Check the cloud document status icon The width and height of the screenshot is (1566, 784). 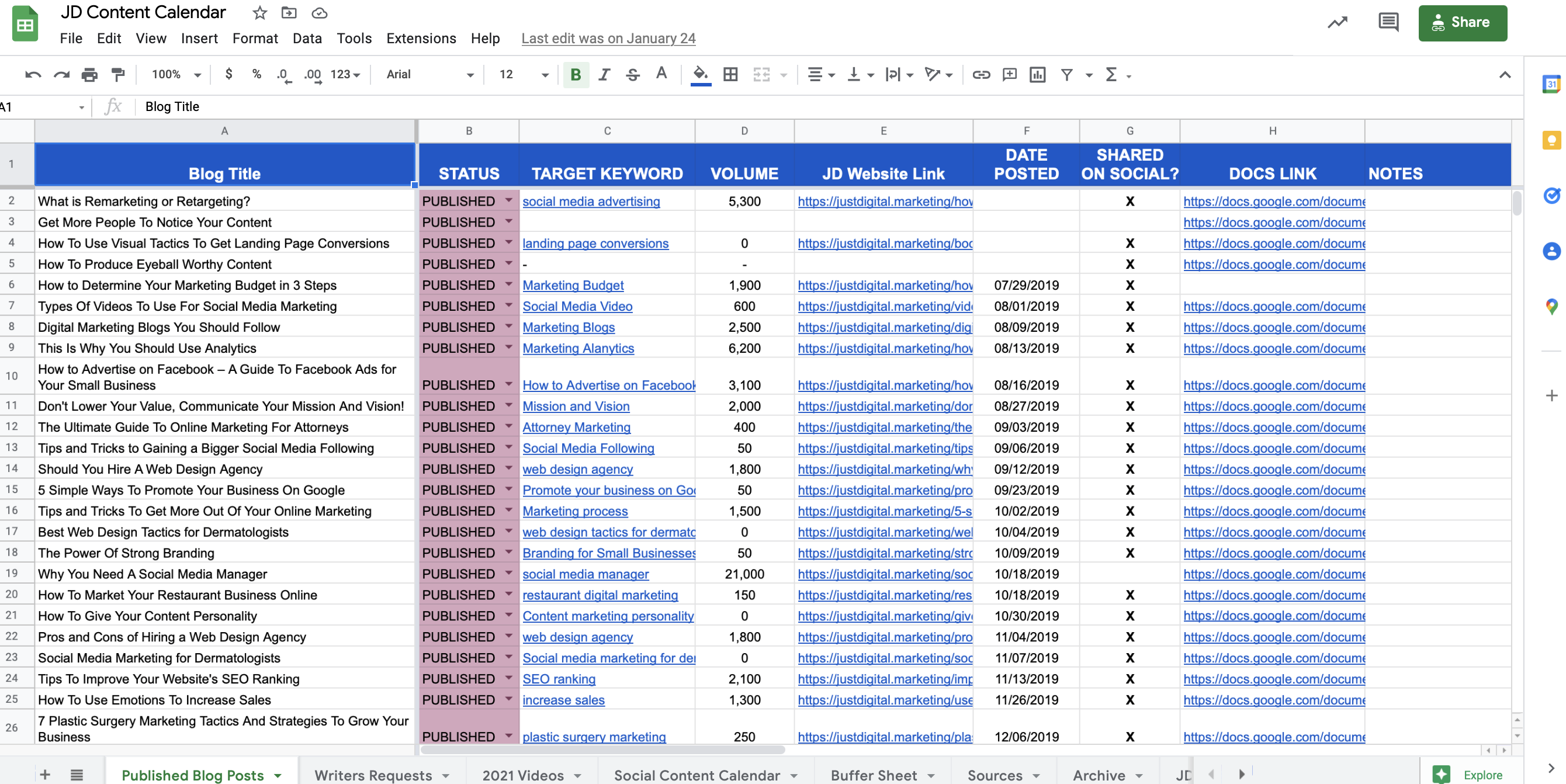[x=319, y=13]
